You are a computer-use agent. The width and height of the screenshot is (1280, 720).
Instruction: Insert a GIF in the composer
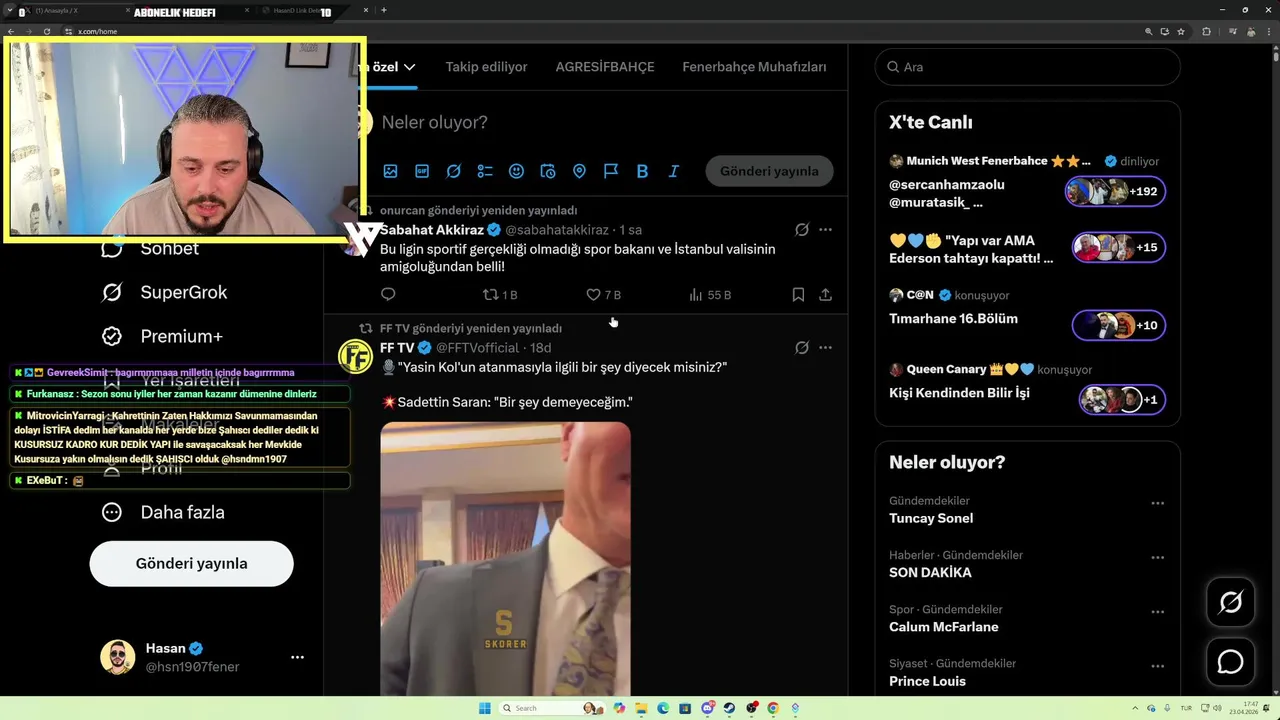422,171
